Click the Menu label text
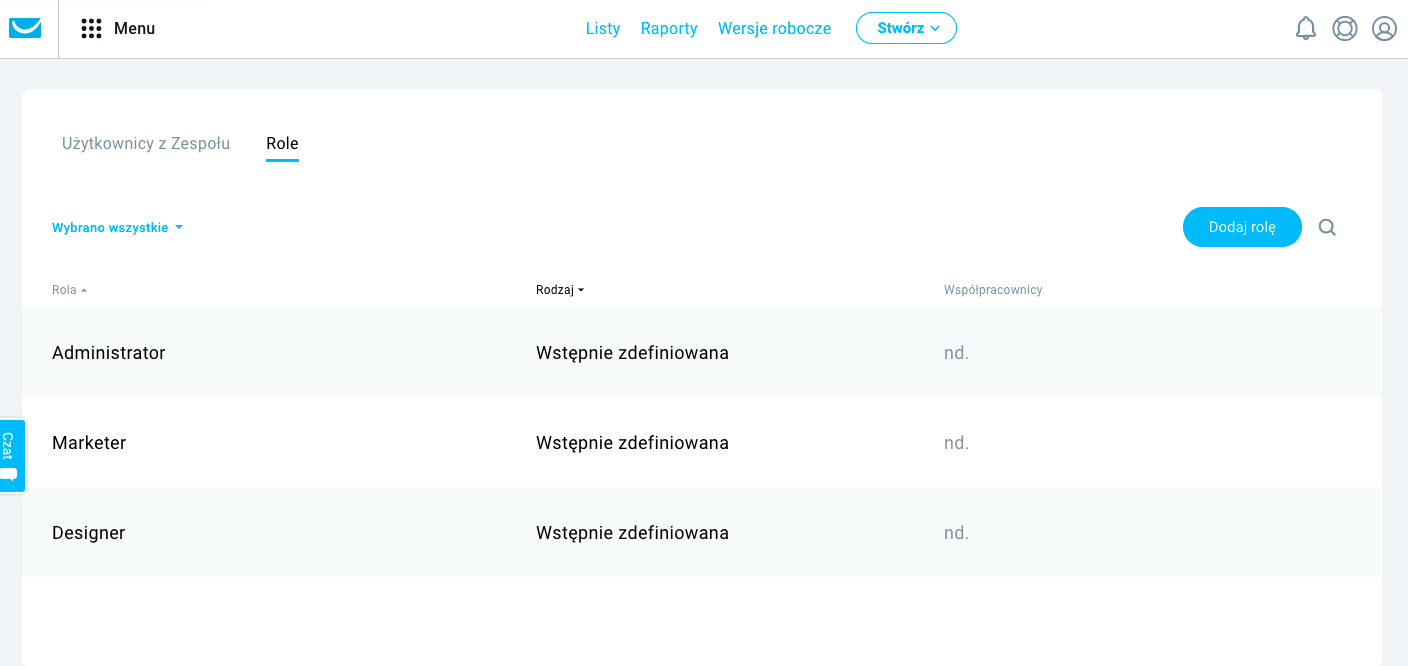 coord(134,28)
